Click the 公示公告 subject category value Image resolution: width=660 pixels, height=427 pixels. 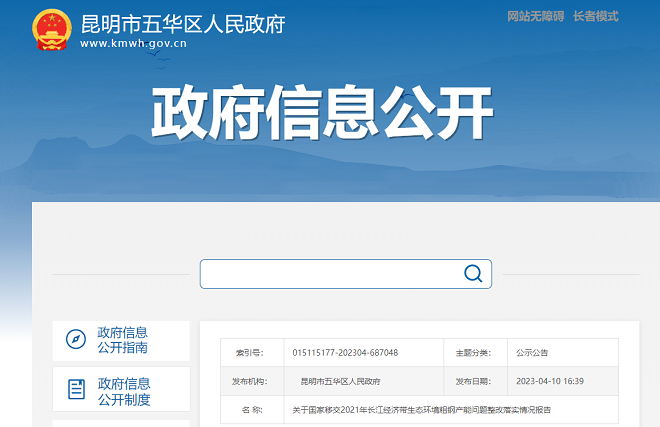tap(532, 353)
